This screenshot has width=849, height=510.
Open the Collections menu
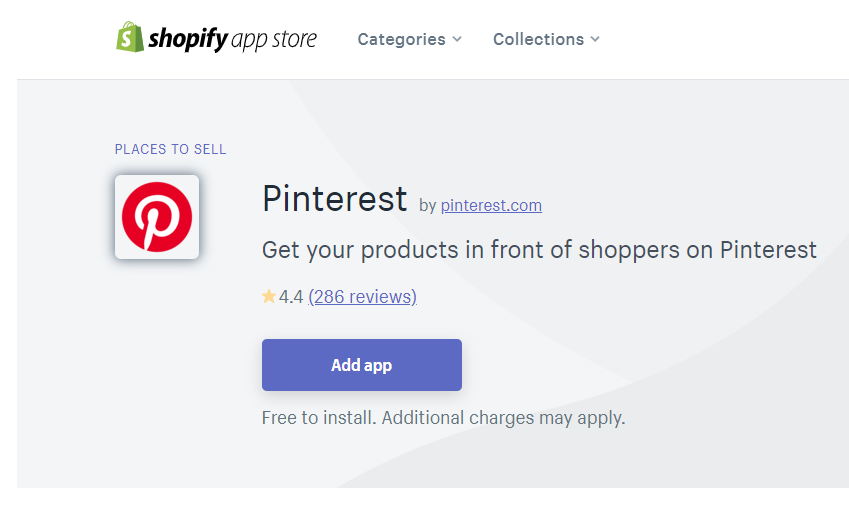click(x=546, y=39)
